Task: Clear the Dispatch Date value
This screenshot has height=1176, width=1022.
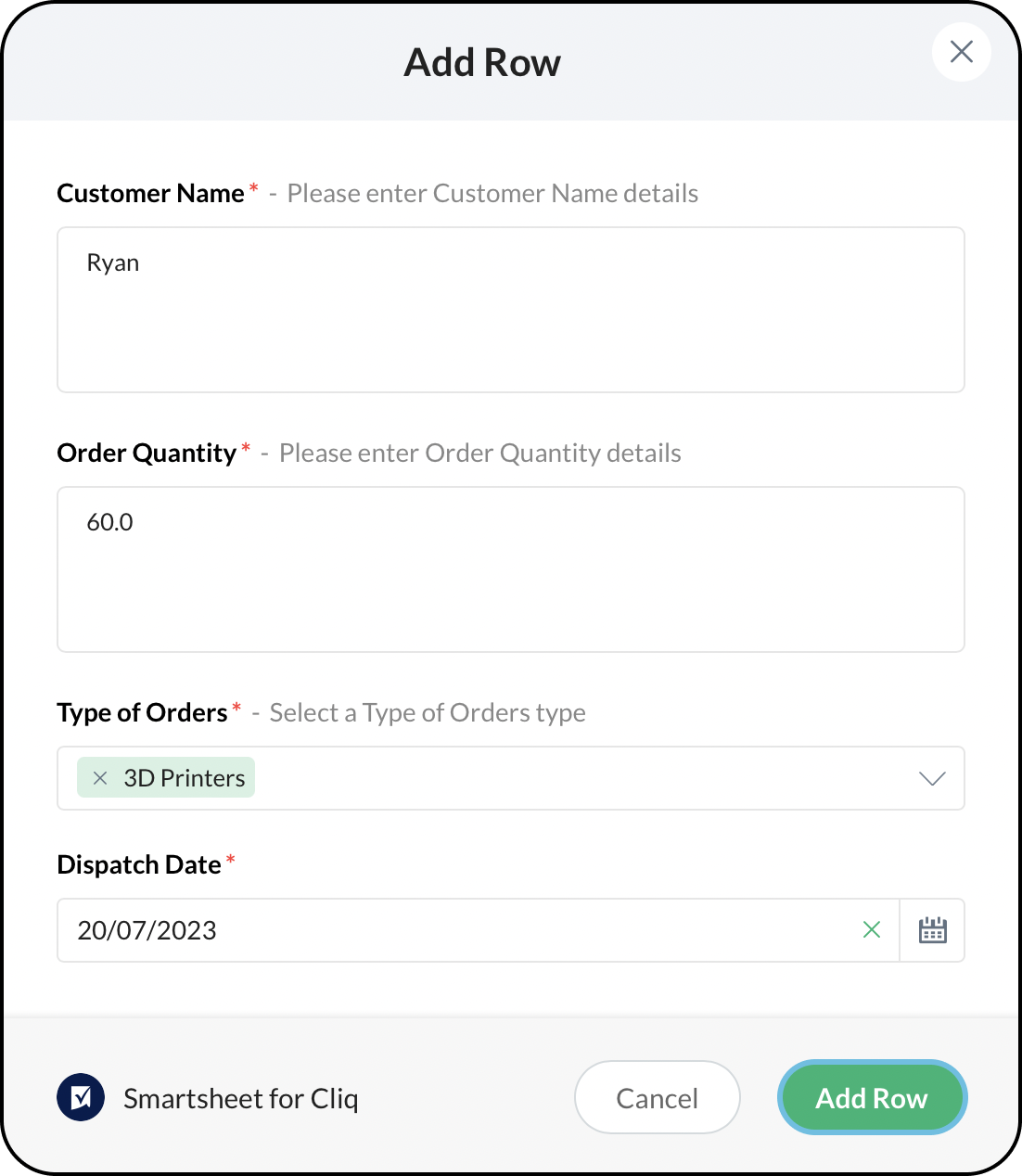Action: [871, 929]
